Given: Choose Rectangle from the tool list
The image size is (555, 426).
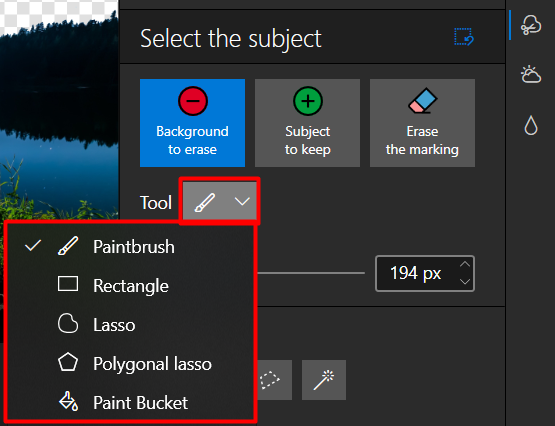Looking at the screenshot, I should pos(131,285).
